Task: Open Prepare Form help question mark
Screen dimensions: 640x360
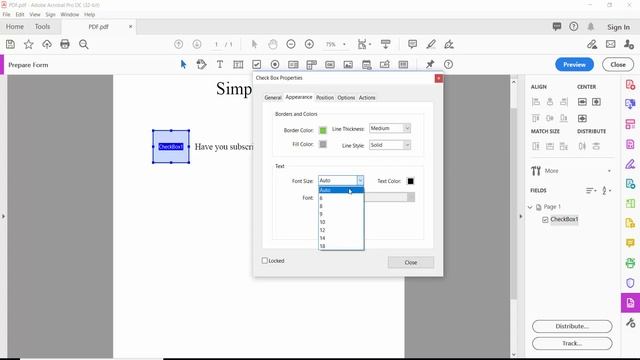Action: [448, 64]
